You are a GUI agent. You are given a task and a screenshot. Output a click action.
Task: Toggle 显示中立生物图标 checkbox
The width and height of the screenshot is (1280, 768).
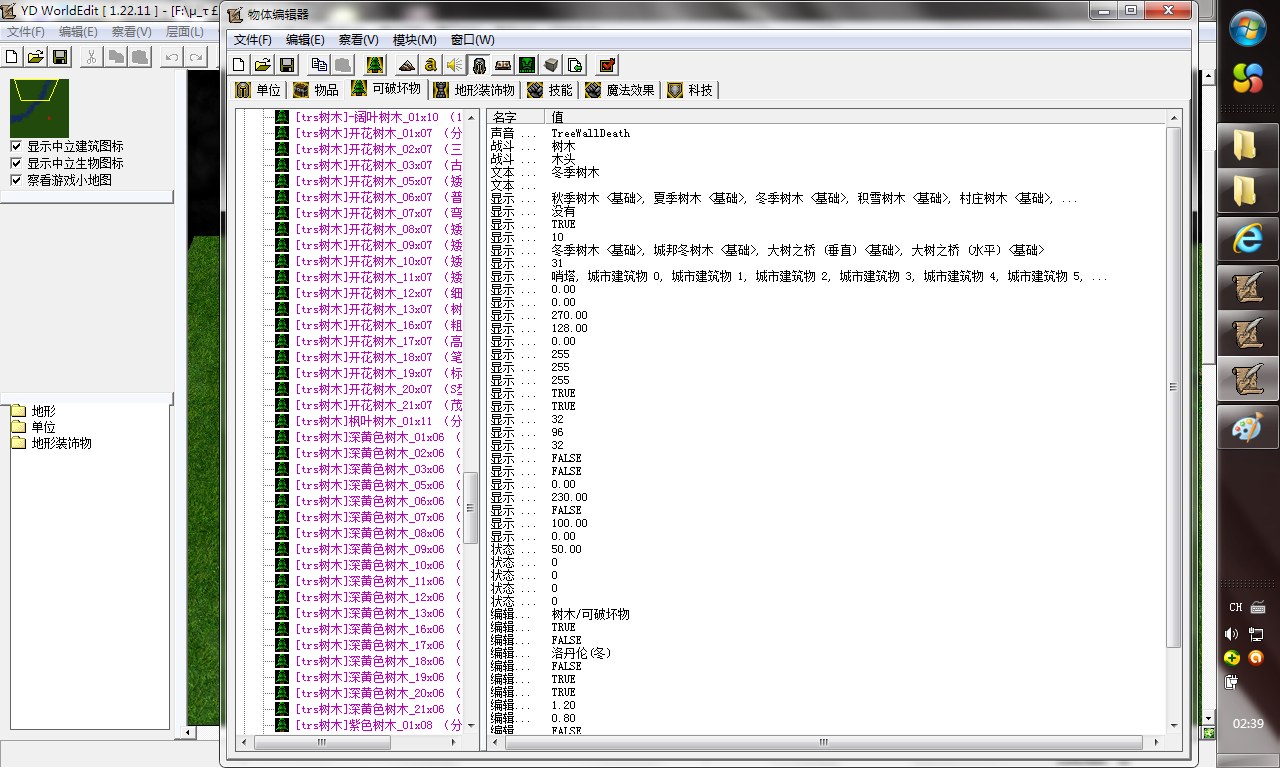tap(16, 163)
